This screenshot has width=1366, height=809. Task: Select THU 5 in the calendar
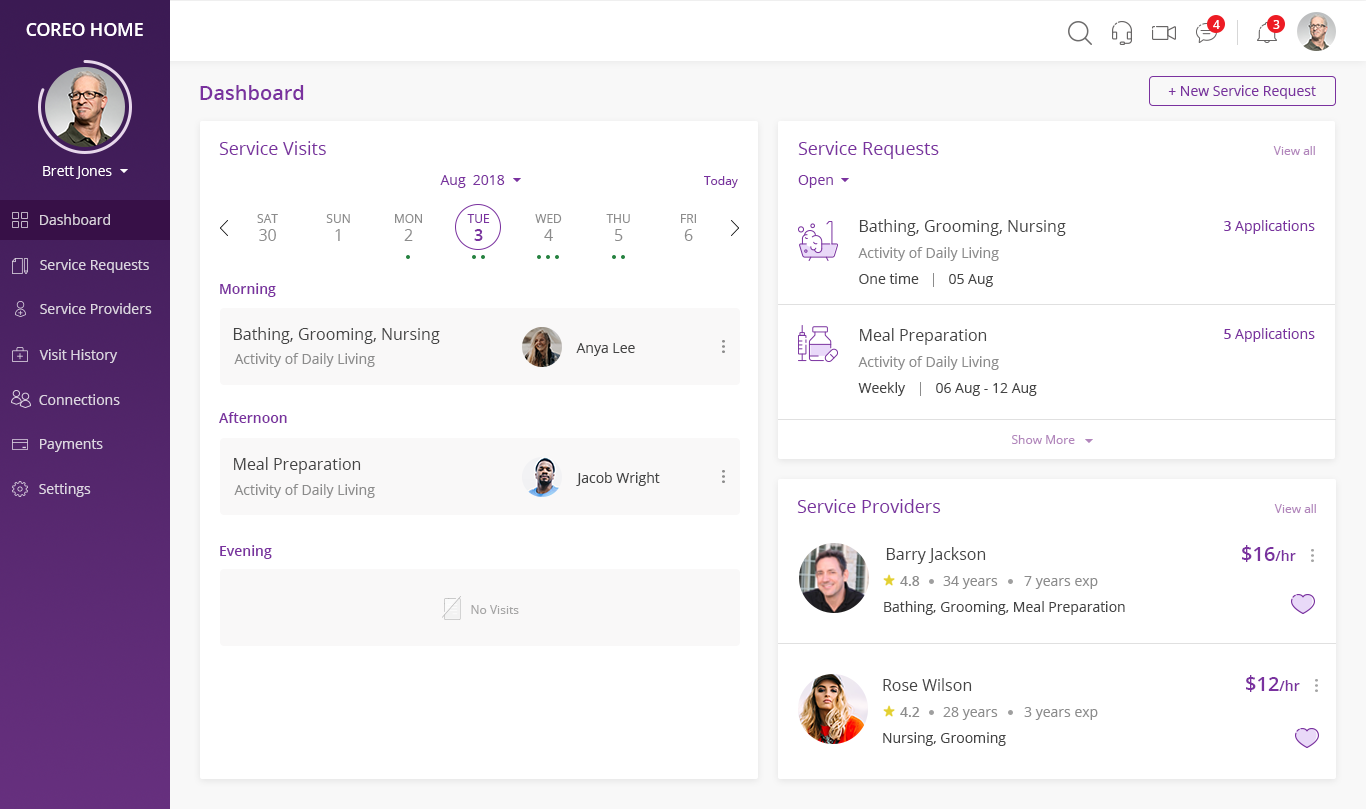(618, 228)
